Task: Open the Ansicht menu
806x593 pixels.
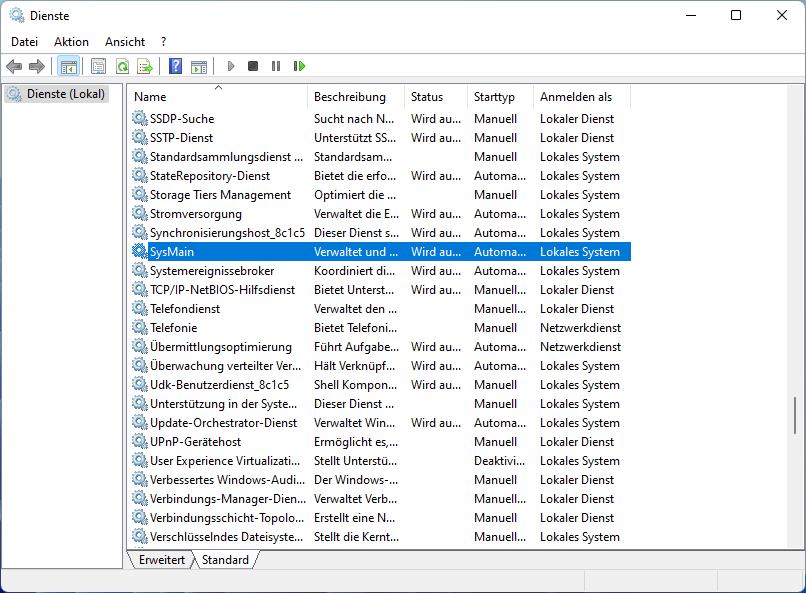Action: 125,42
